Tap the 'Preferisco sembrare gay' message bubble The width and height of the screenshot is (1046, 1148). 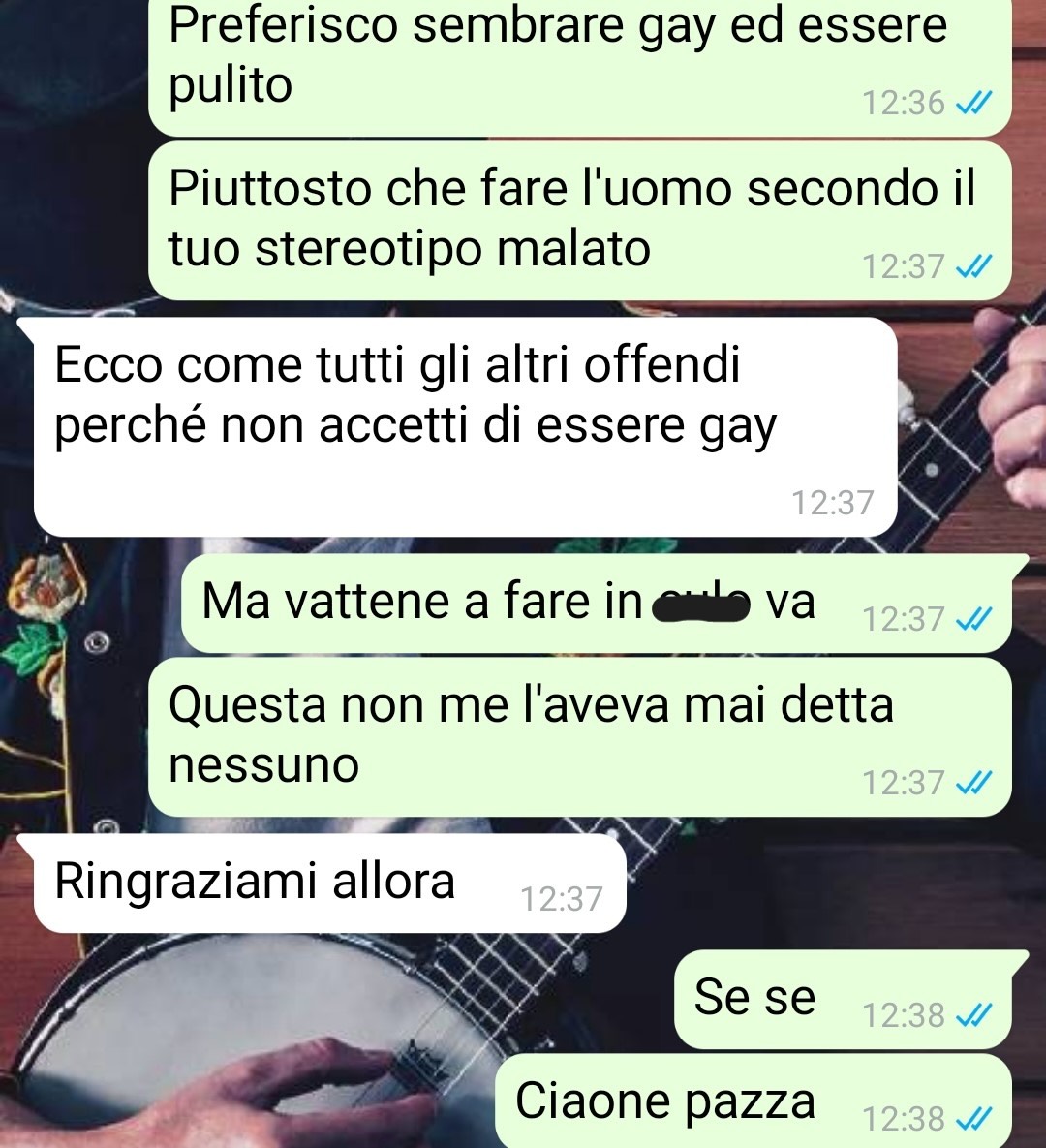click(580, 66)
